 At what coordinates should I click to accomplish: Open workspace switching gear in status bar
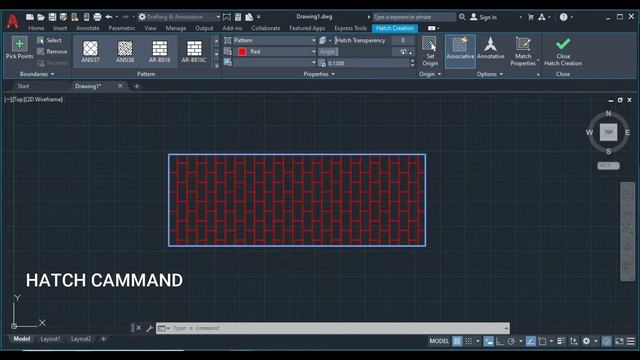[x=586, y=341]
